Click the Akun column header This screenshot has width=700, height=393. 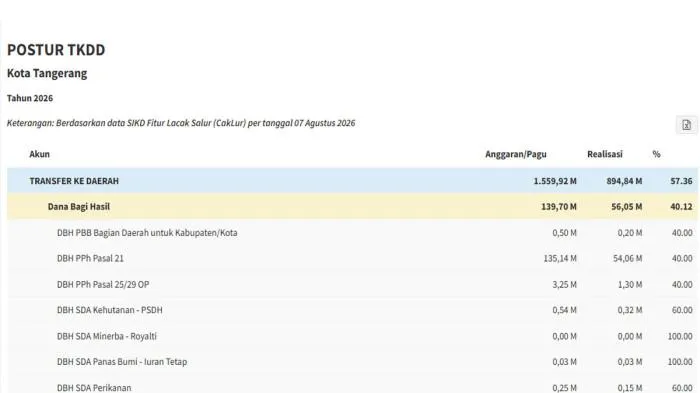pyautogui.click(x=39, y=154)
